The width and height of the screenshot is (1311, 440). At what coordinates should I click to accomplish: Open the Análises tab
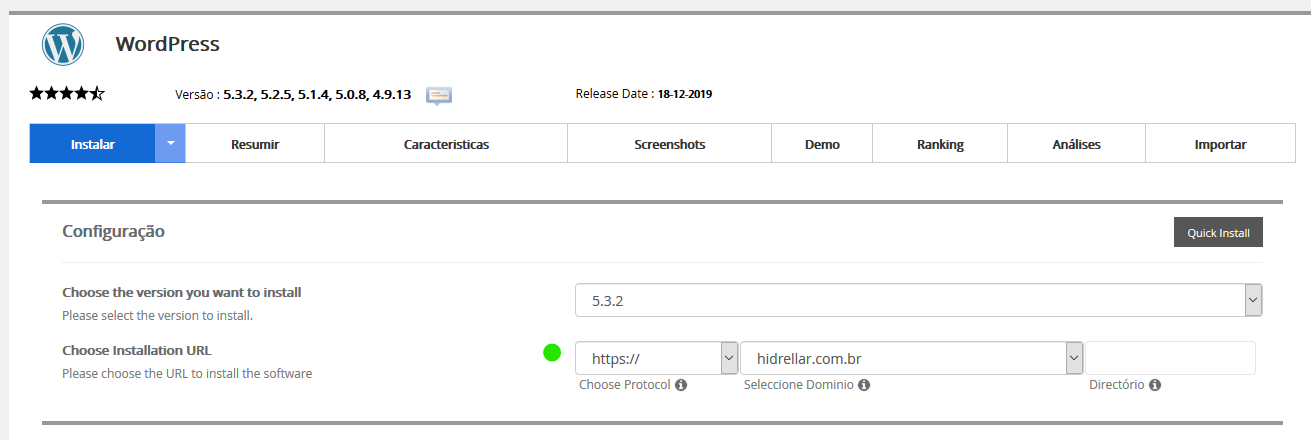click(1076, 144)
